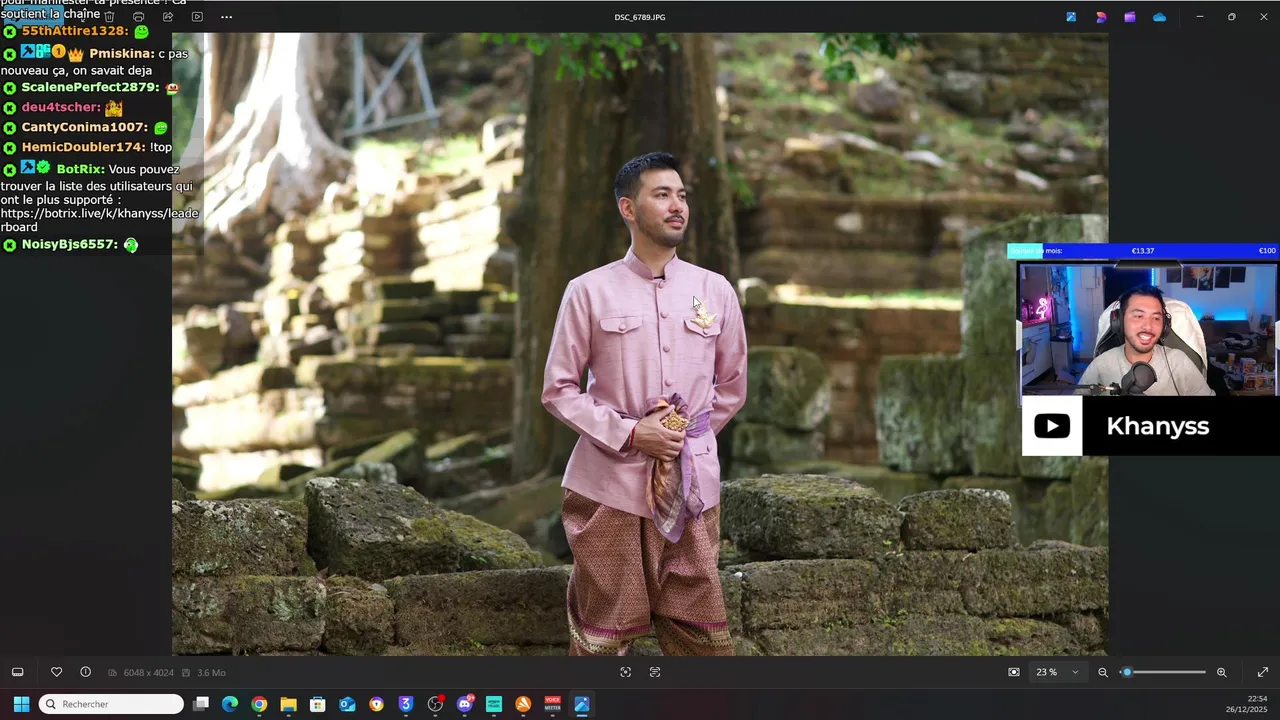This screenshot has width=1280, height=720.
Task: Click the Rechercher taskbar search box
Action: [x=111, y=704]
